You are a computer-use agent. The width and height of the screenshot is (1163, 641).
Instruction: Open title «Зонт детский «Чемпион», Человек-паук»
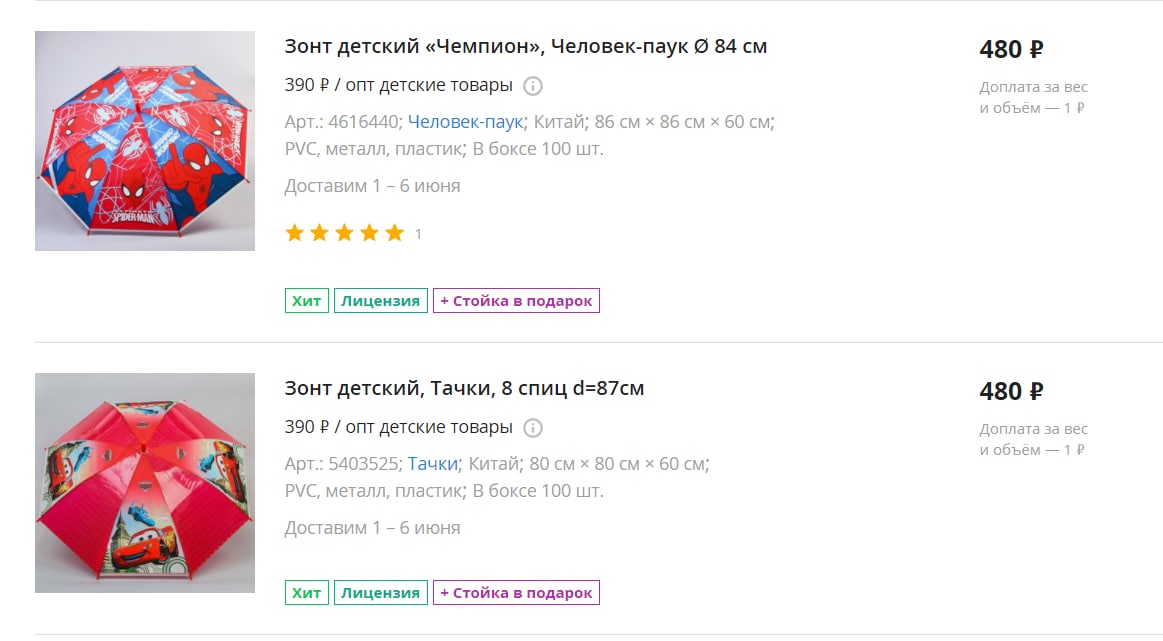(526, 46)
